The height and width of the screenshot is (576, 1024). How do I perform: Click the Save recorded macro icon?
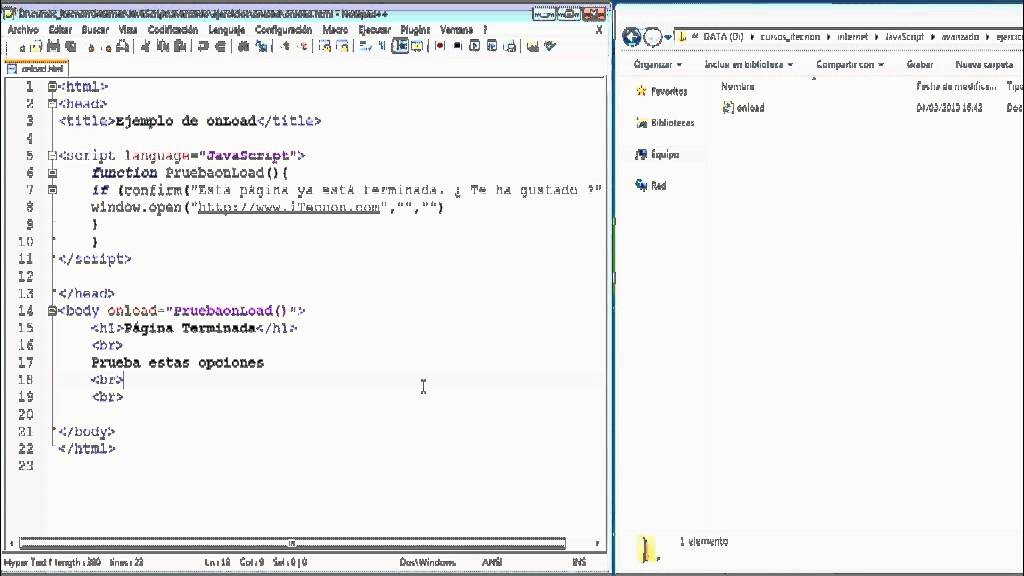(510, 46)
